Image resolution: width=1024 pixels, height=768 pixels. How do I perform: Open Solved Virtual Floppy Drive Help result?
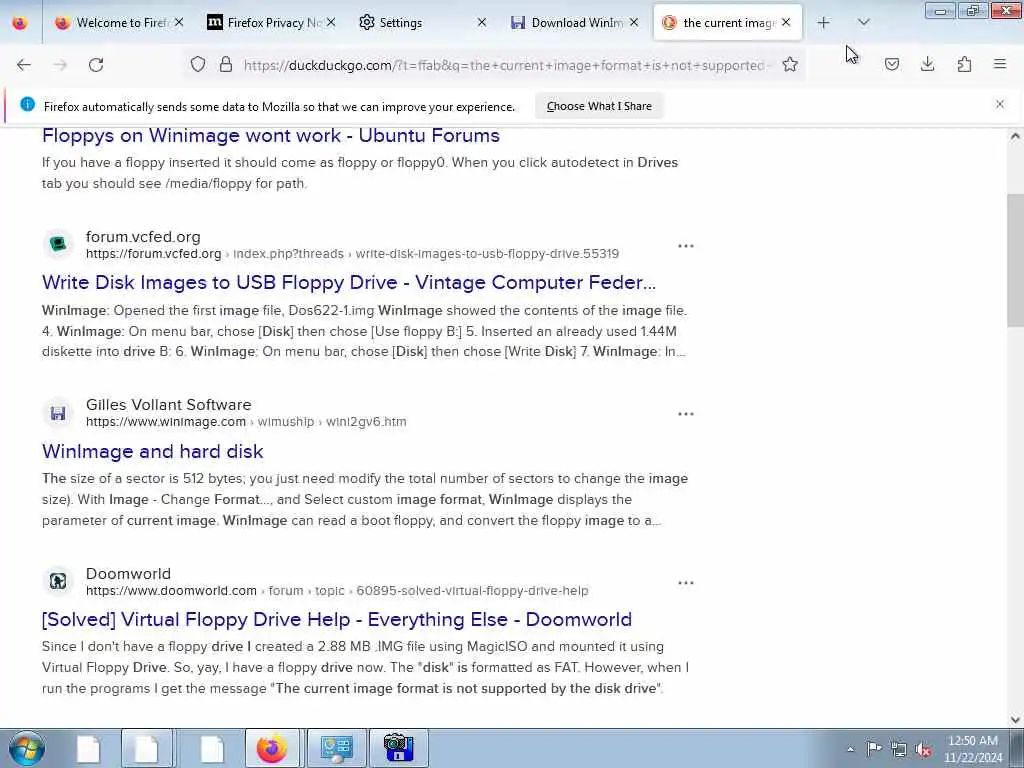pos(336,619)
